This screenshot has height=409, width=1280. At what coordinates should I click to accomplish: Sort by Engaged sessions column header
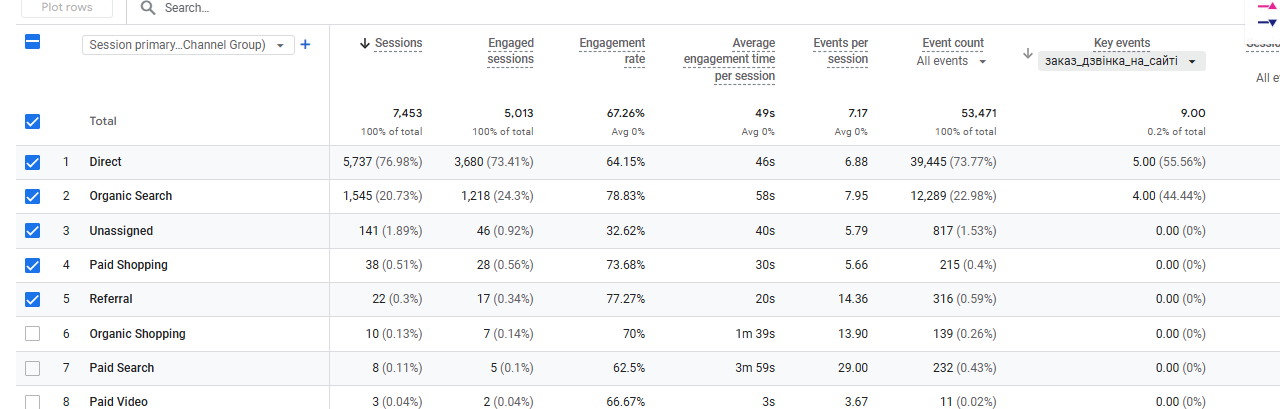(510, 51)
